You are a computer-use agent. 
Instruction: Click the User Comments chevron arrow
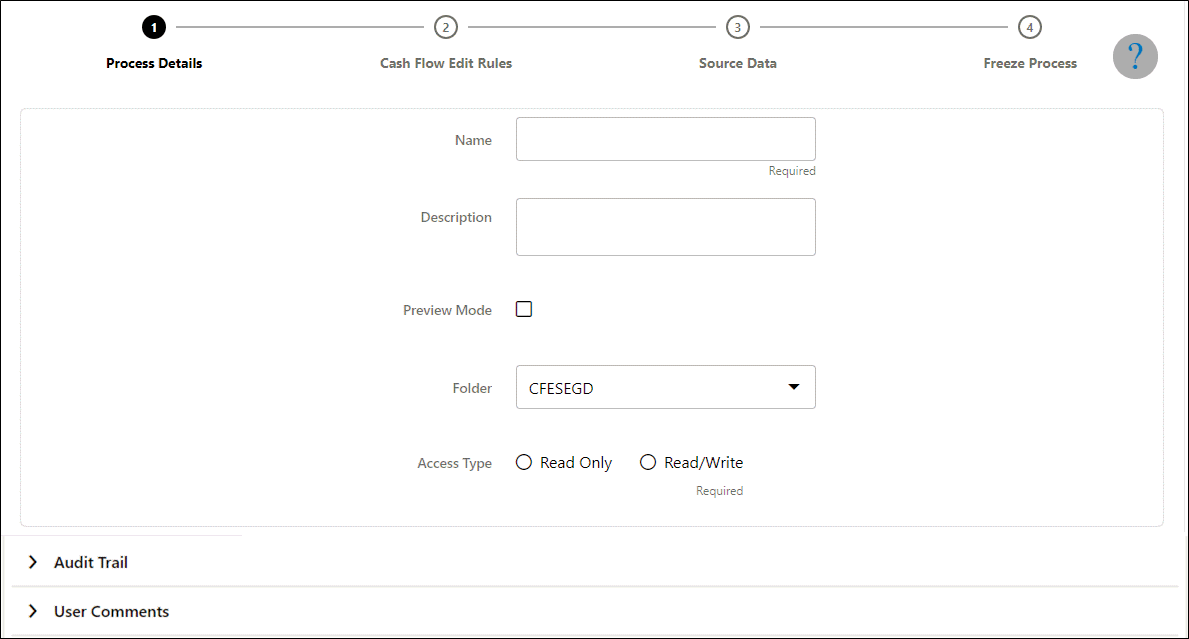tap(33, 611)
